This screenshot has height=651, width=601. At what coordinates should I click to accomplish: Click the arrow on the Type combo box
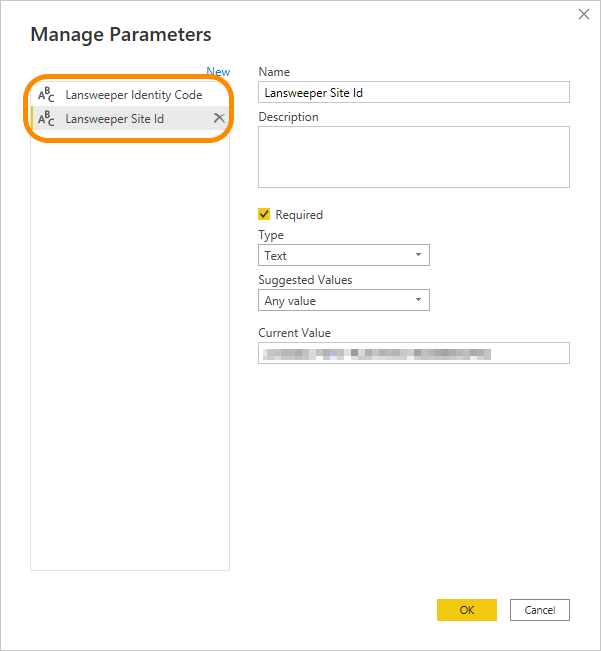(418, 256)
